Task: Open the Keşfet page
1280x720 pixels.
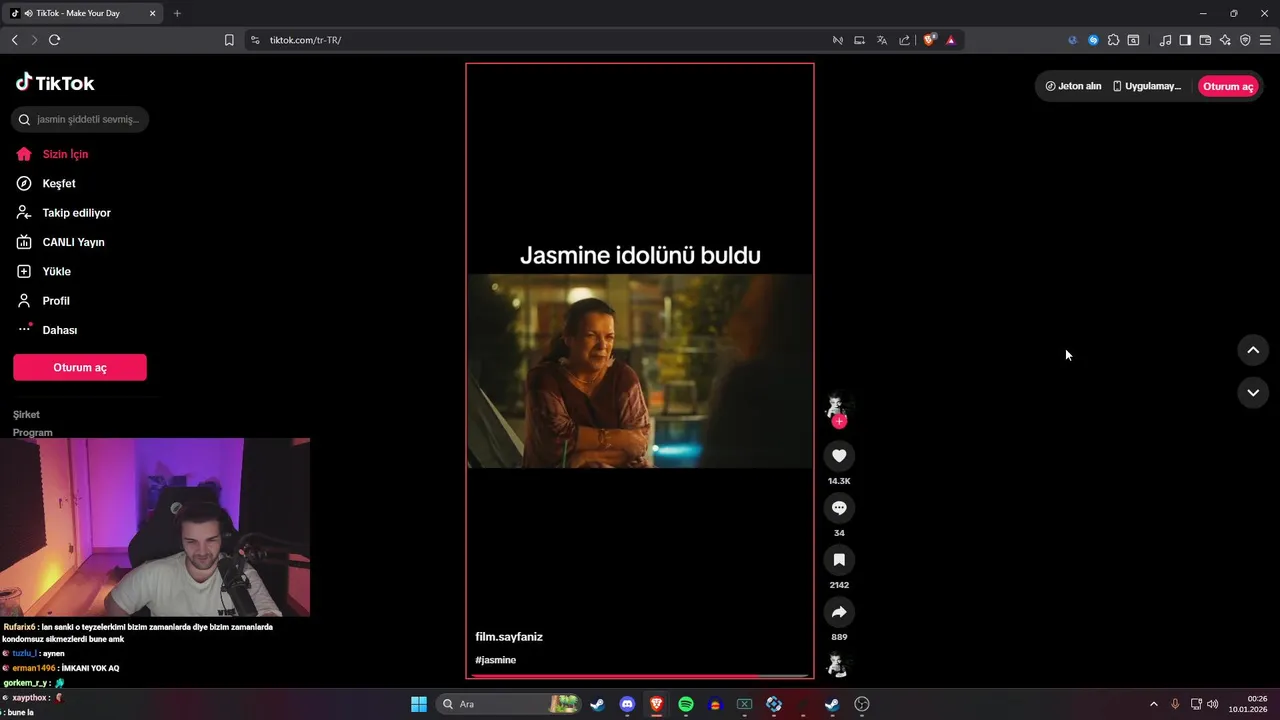Action: 46,184
